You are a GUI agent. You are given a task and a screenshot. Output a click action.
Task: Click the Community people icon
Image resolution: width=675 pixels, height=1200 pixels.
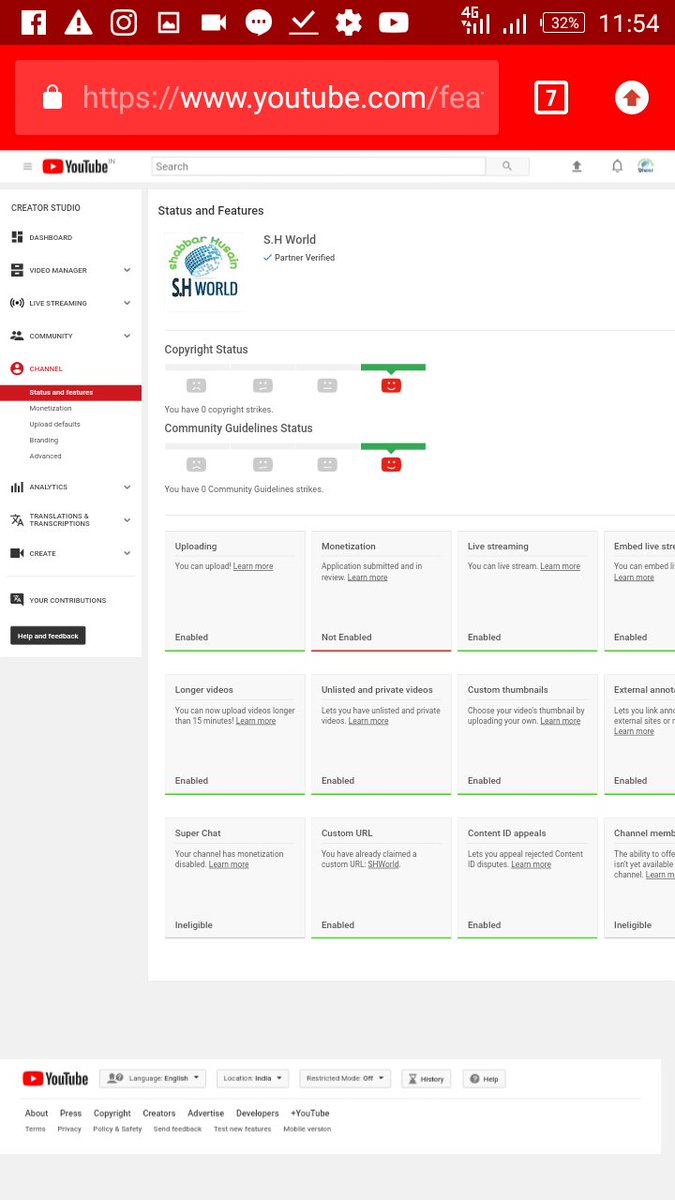(17, 336)
